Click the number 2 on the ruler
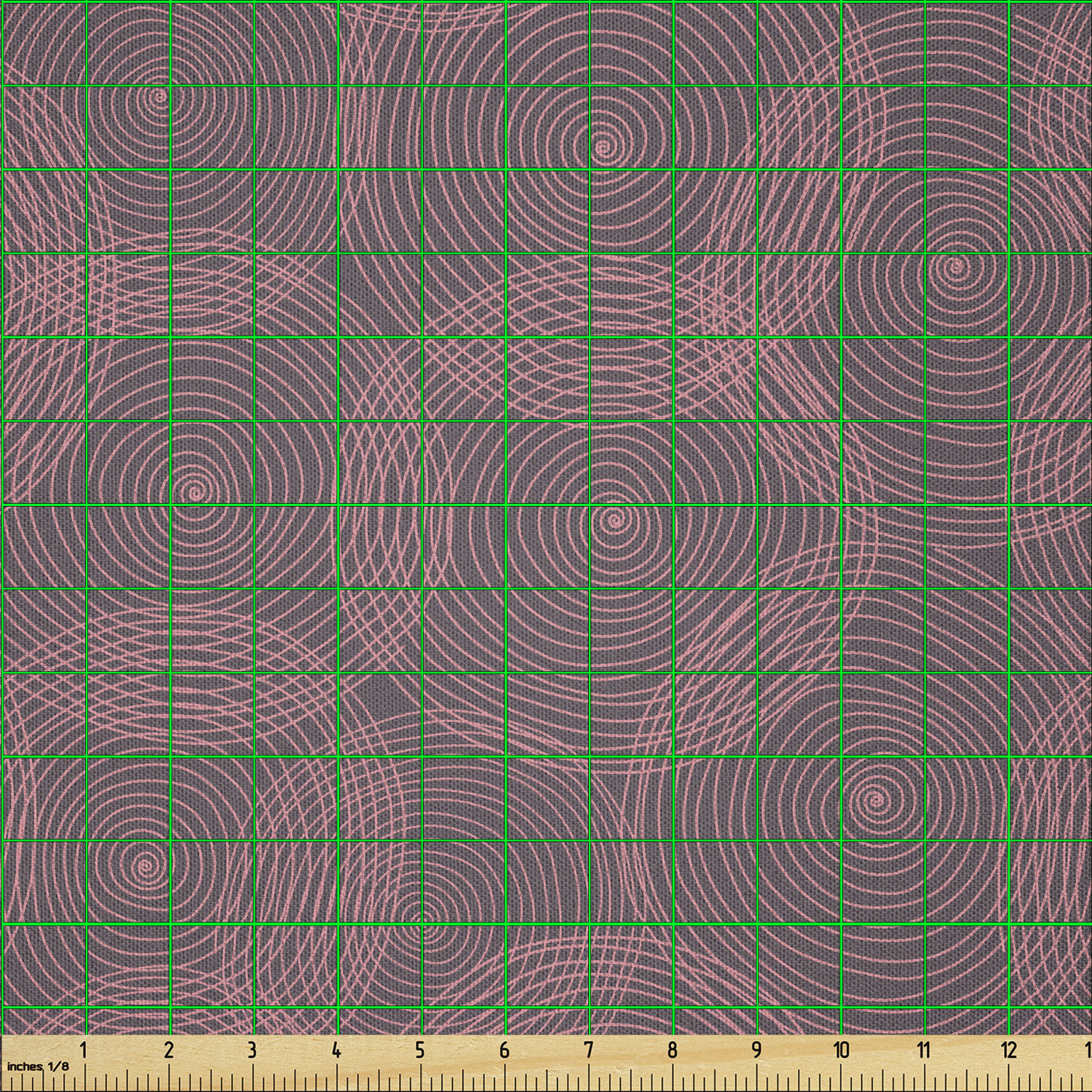The width and height of the screenshot is (1092, 1092). [x=169, y=1050]
